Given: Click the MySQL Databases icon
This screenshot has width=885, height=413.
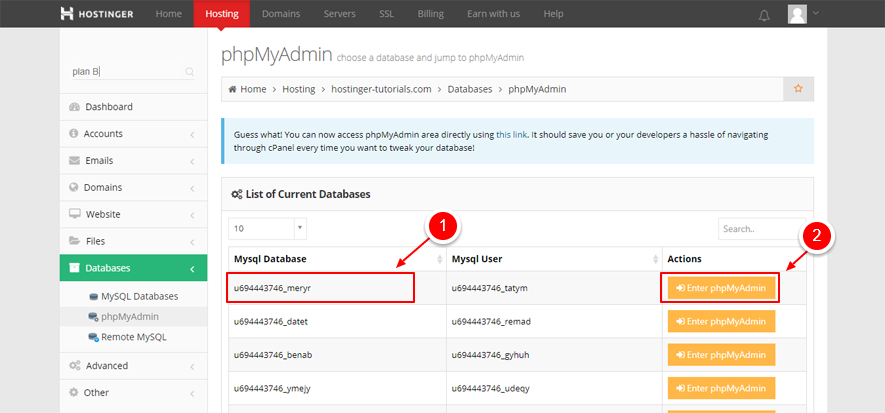Looking at the screenshot, I should (94, 297).
